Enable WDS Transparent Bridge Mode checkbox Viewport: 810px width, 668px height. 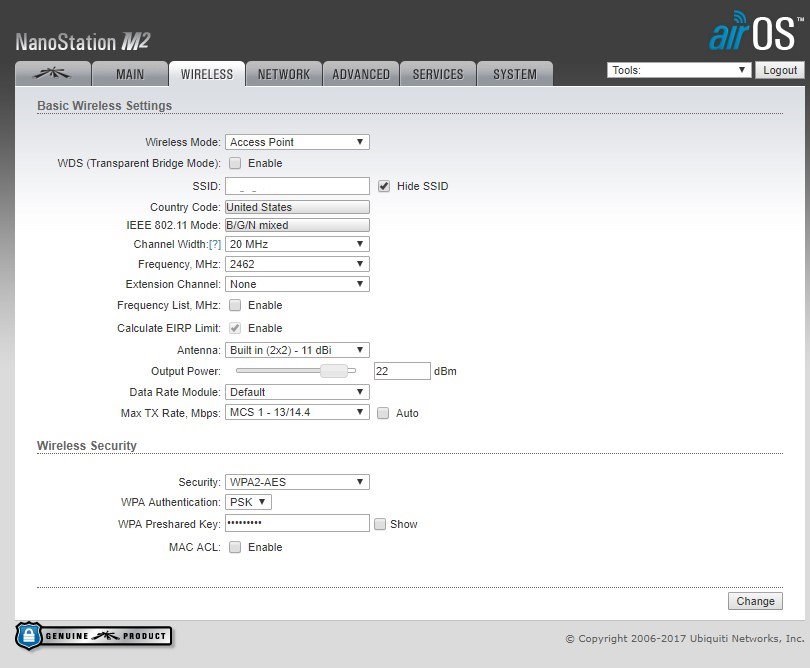click(x=235, y=163)
